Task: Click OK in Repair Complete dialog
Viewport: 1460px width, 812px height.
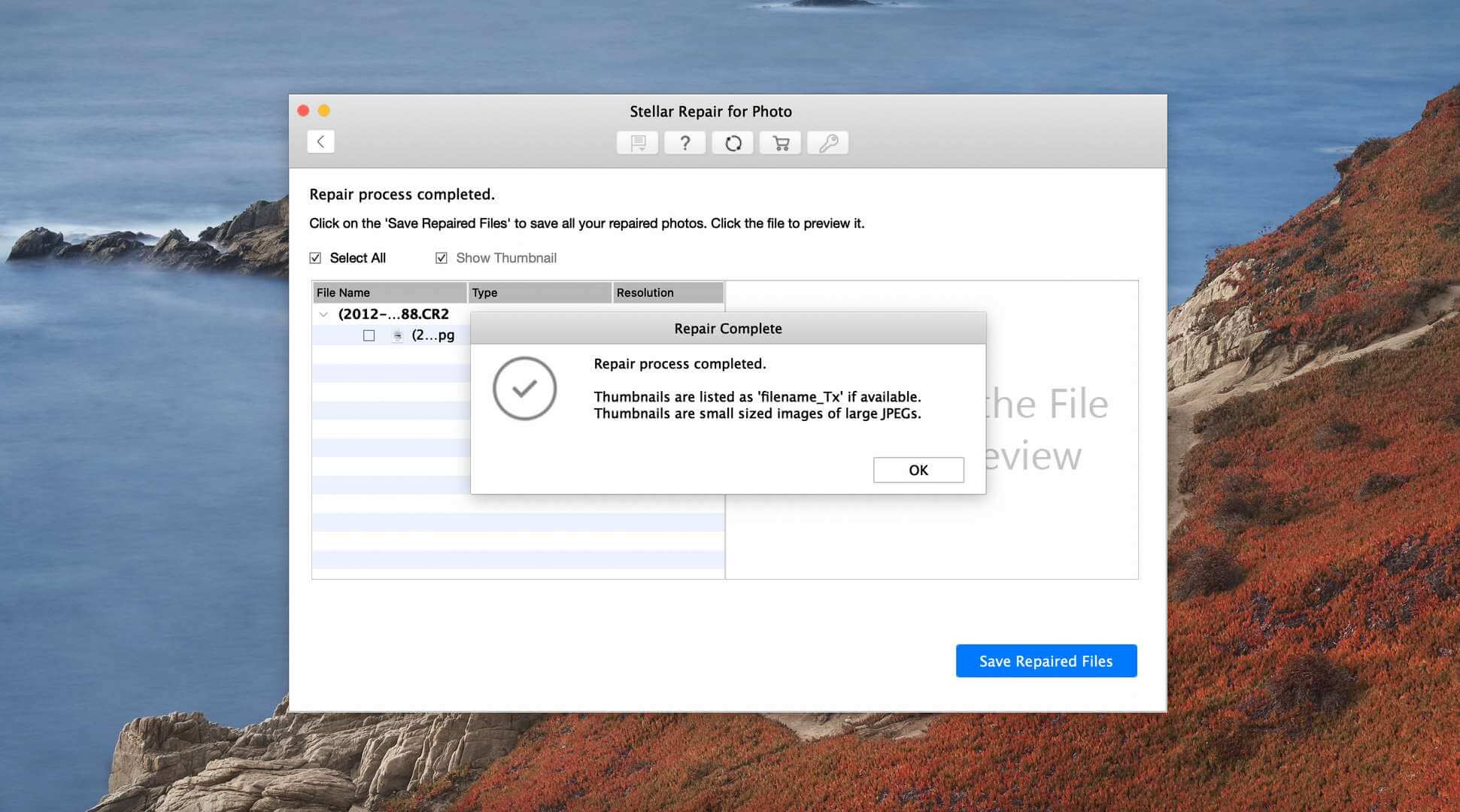Action: (918, 470)
